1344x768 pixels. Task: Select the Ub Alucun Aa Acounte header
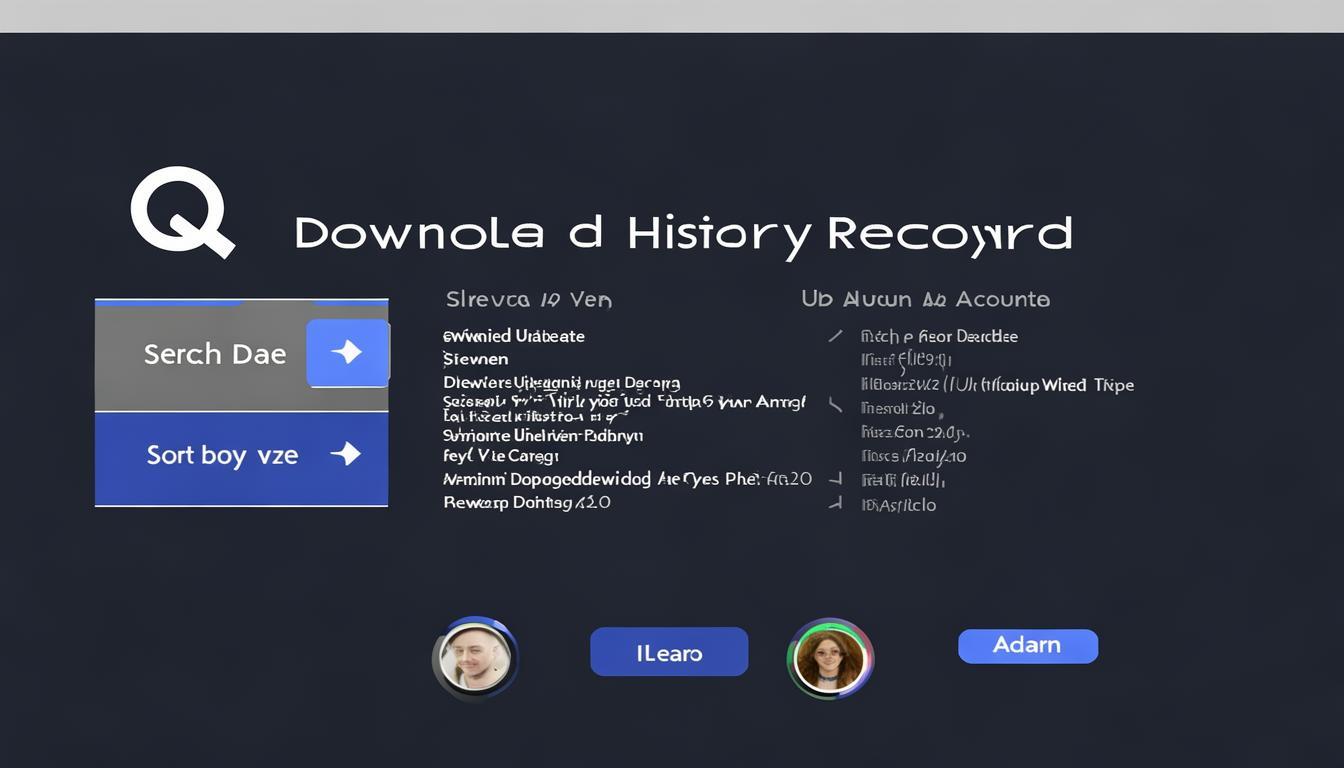[x=925, y=299]
